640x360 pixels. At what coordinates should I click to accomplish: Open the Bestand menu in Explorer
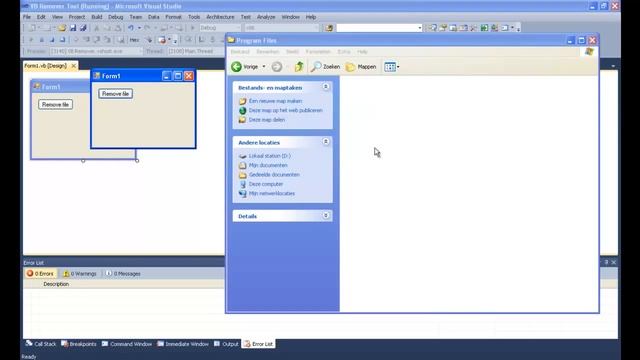point(240,52)
